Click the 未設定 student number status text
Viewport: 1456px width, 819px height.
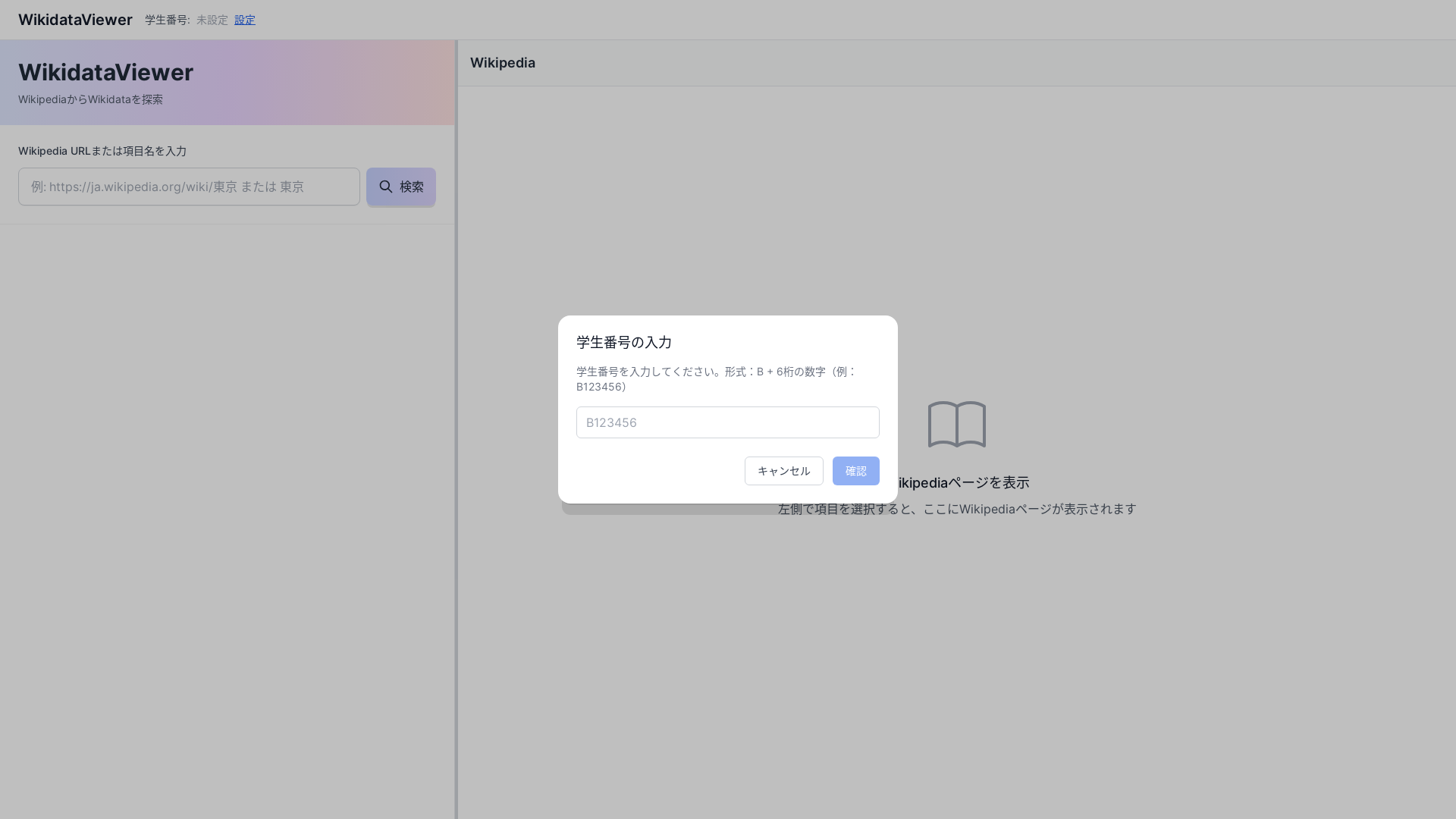(212, 20)
